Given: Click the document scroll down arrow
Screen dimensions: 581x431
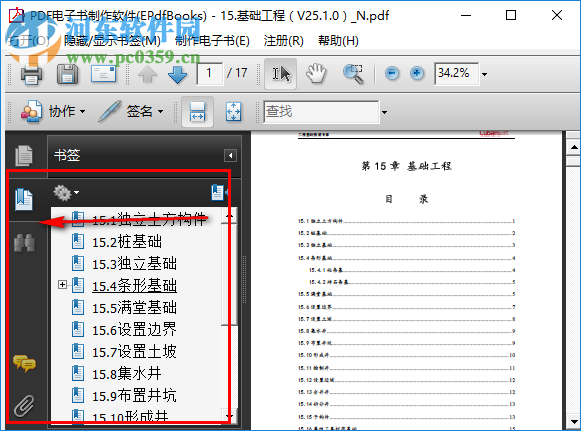Looking at the screenshot, I should [x=574, y=421].
